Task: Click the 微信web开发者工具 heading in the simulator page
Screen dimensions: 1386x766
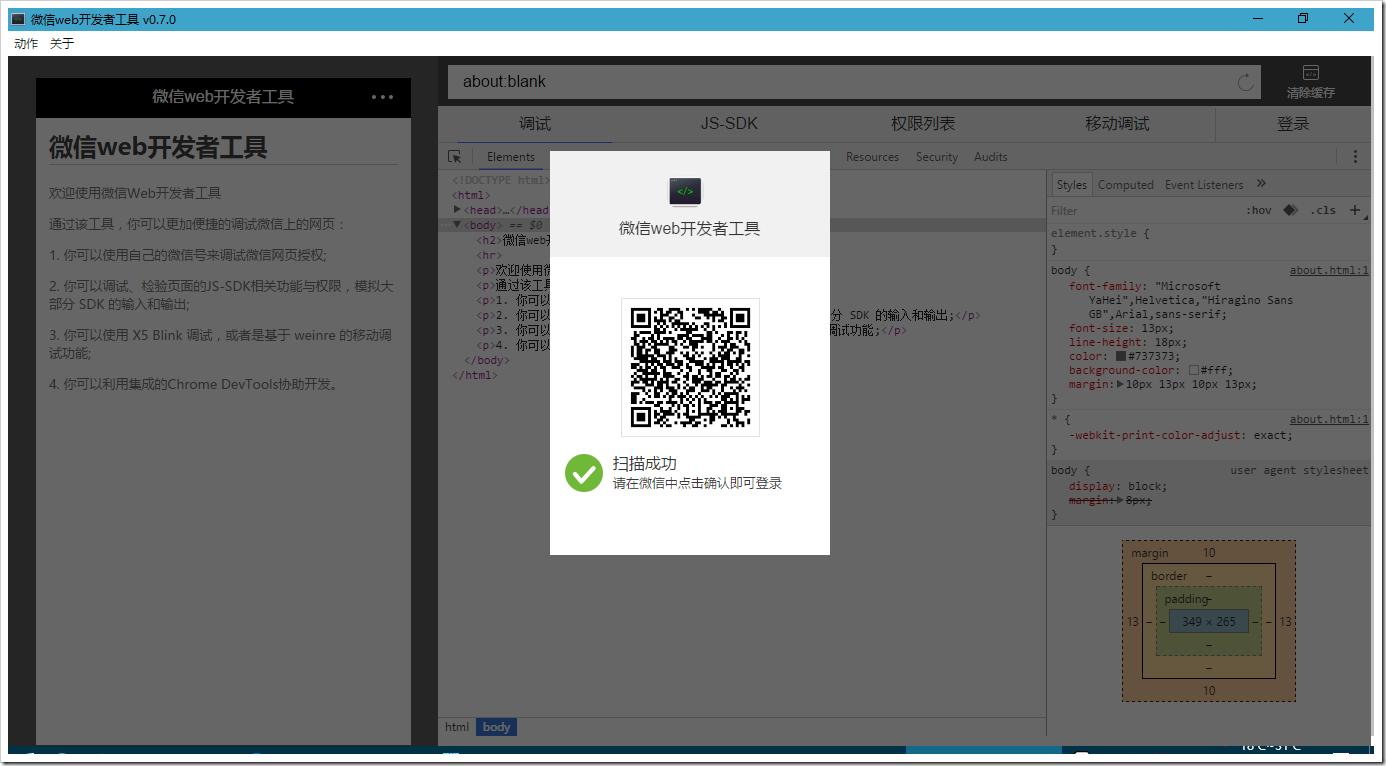Action: click(158, 148)
